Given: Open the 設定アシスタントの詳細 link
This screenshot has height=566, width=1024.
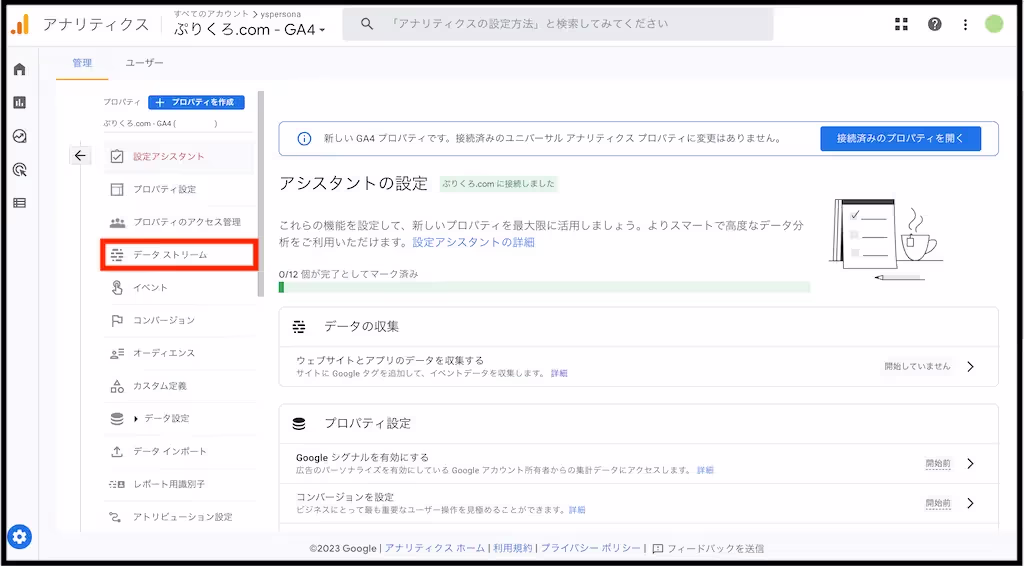Looking at the screenshot, I should 473,242.
